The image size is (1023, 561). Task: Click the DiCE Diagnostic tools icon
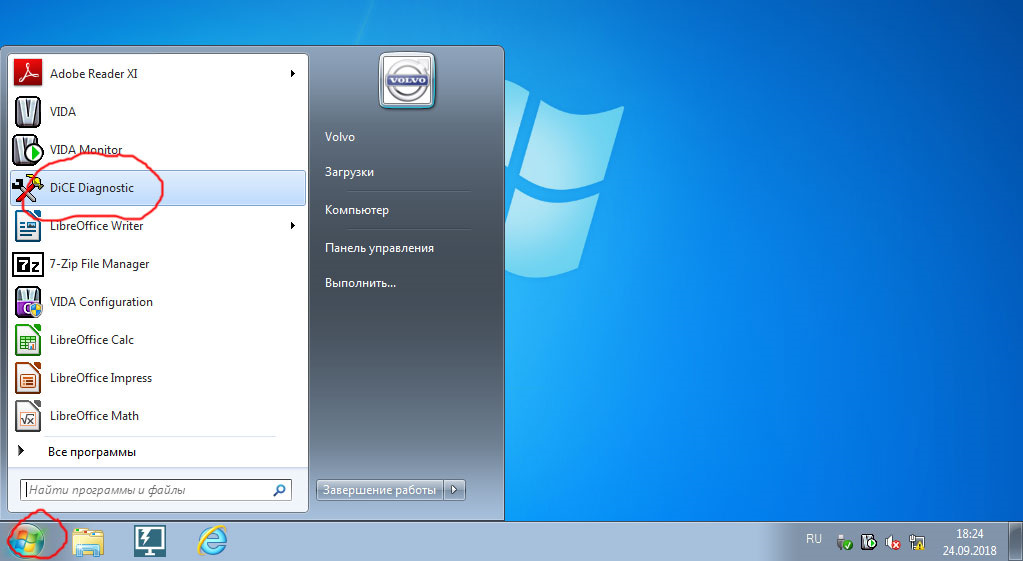point(28,188)
